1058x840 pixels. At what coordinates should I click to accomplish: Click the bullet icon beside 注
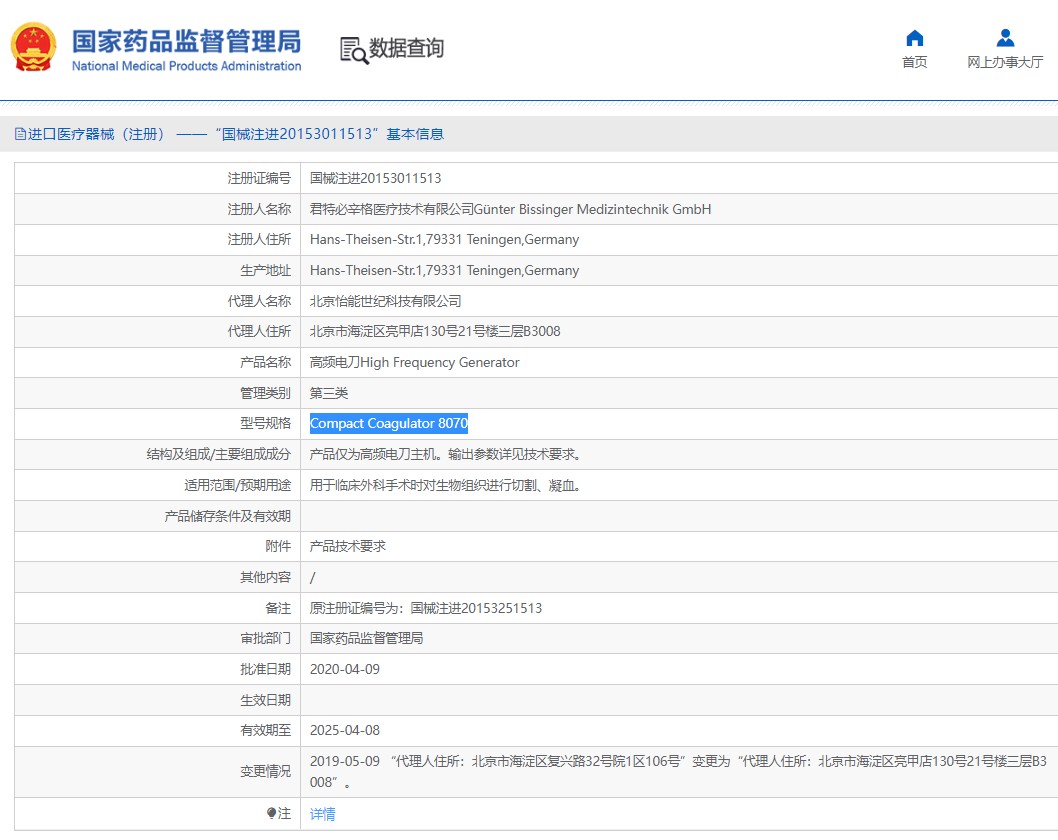point(271,814)
